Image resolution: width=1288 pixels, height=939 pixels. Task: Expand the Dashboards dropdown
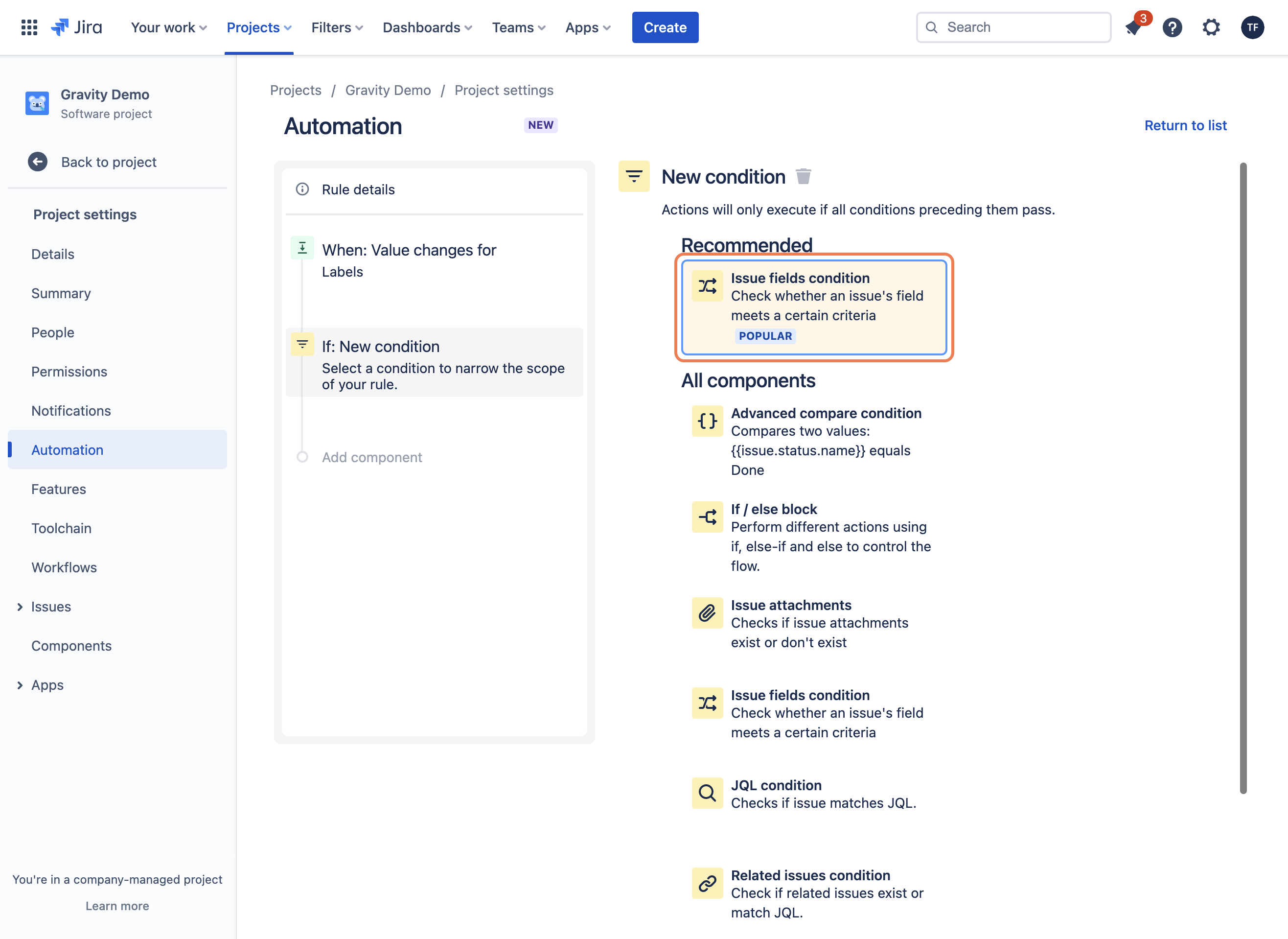[x=427, y=27]
